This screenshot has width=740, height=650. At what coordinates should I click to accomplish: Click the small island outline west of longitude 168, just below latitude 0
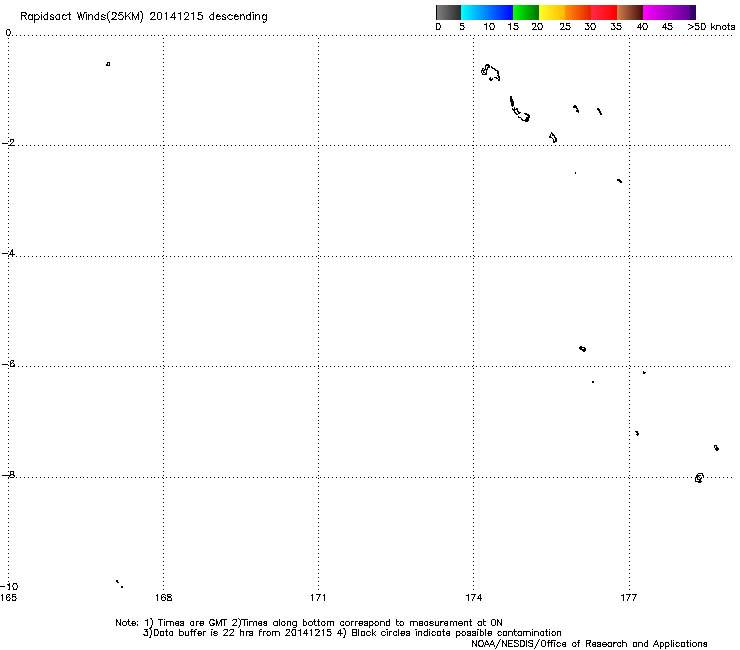pyautogui.click(x=108, y=64)
